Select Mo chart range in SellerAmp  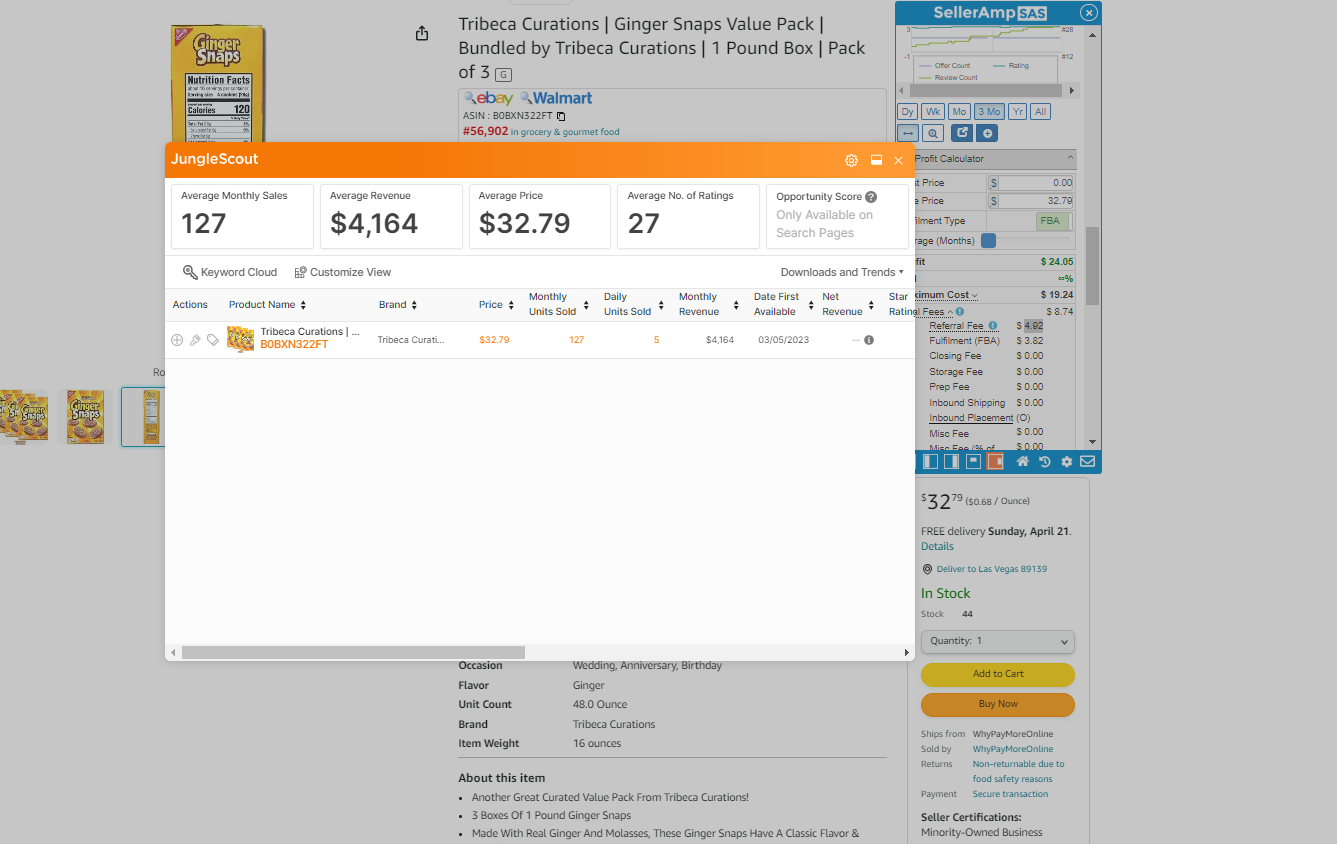coord(959,111)
